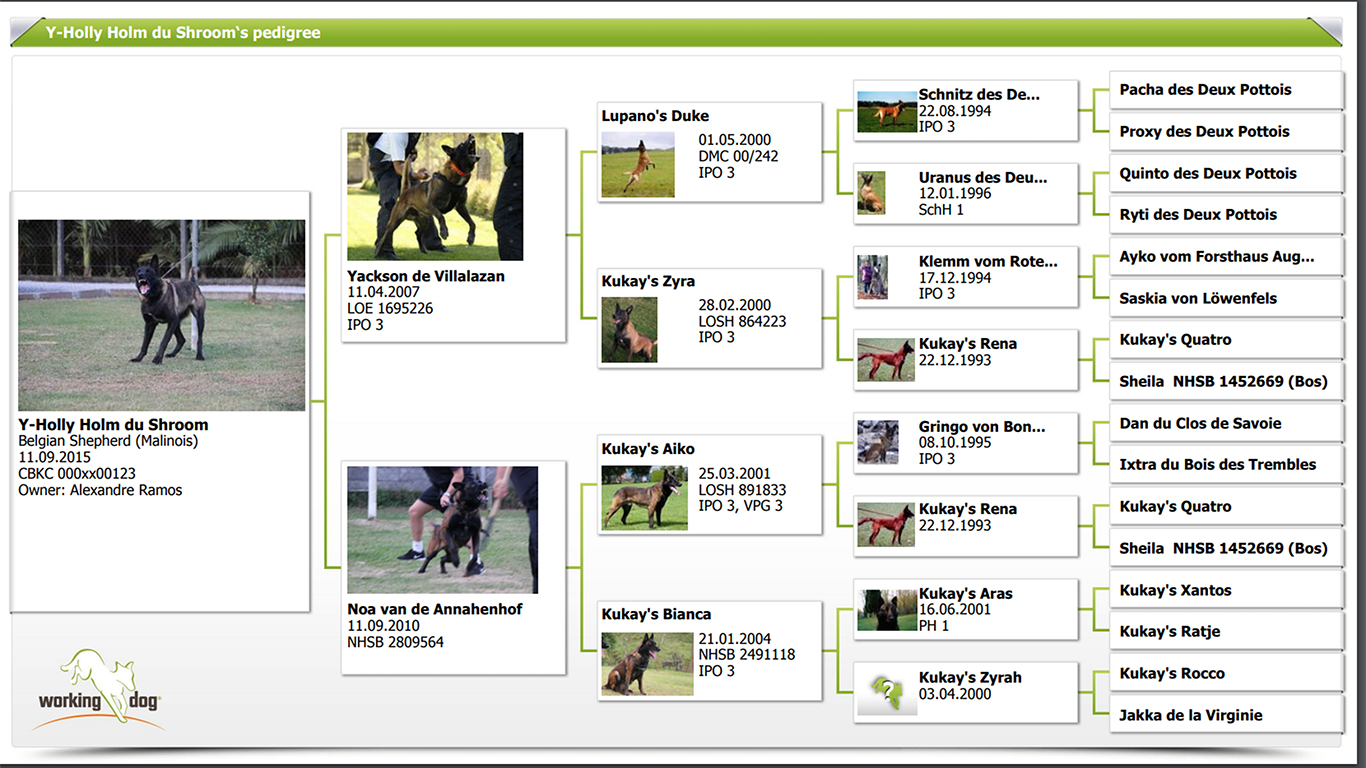This screenshot has height=768, width=1366.
Task: Select the Uranus des Deux thumbnail
Action: (871, 193)
